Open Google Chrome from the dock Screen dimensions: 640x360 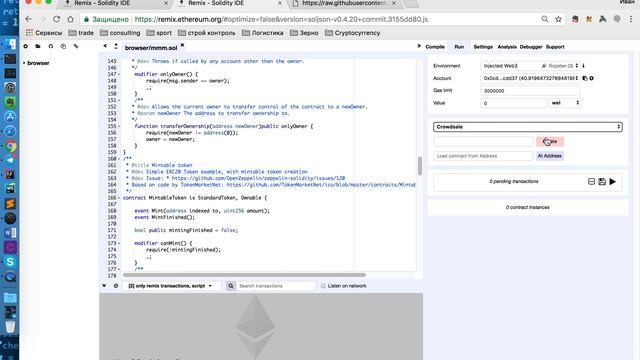(x=10, y=146)
